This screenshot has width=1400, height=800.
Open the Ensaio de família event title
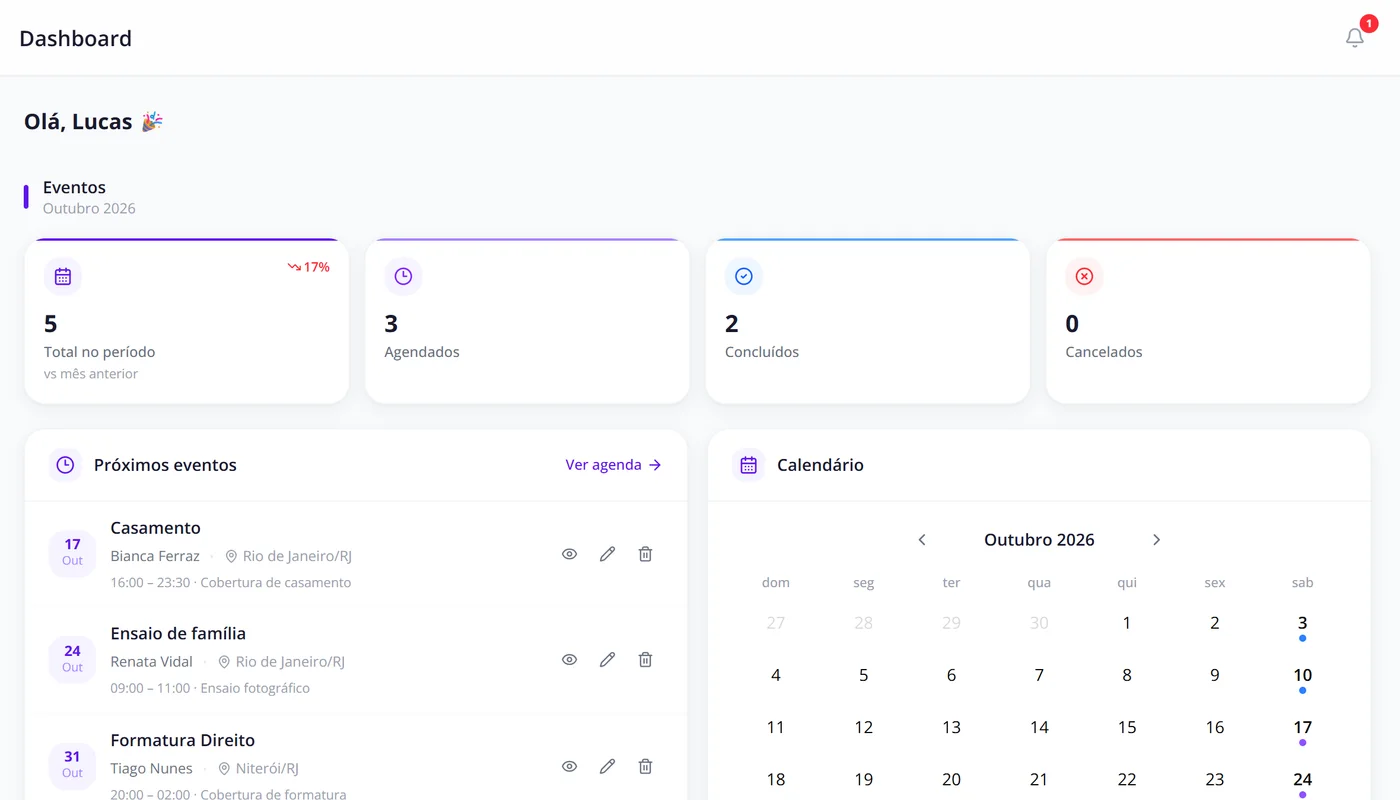(x=178, y=634)
